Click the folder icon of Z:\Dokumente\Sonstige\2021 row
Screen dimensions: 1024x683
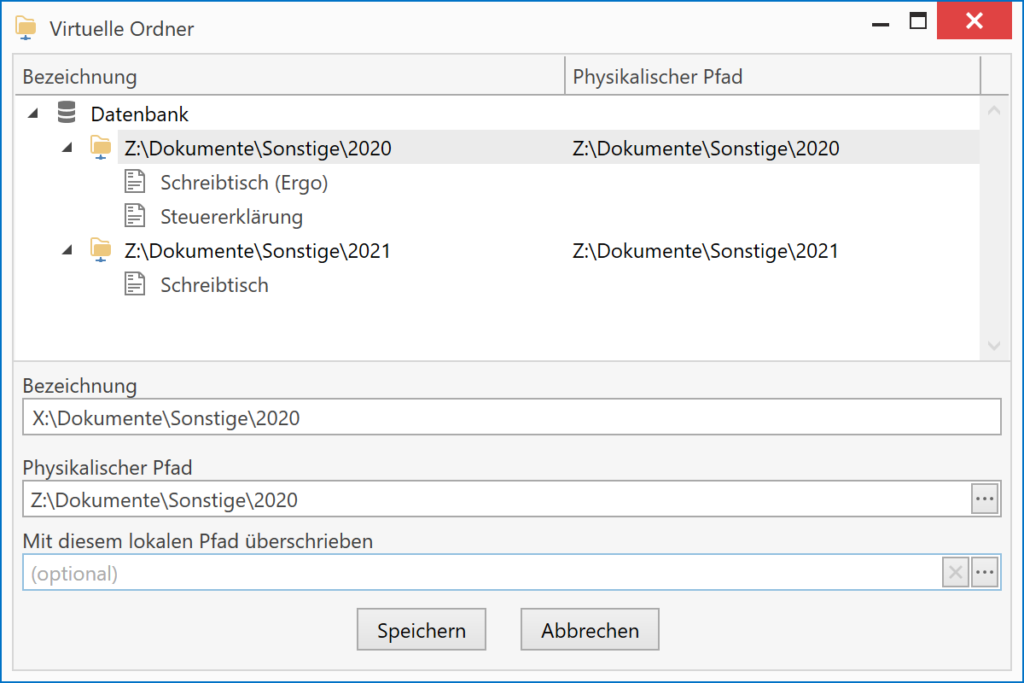[x=101, y=250]
